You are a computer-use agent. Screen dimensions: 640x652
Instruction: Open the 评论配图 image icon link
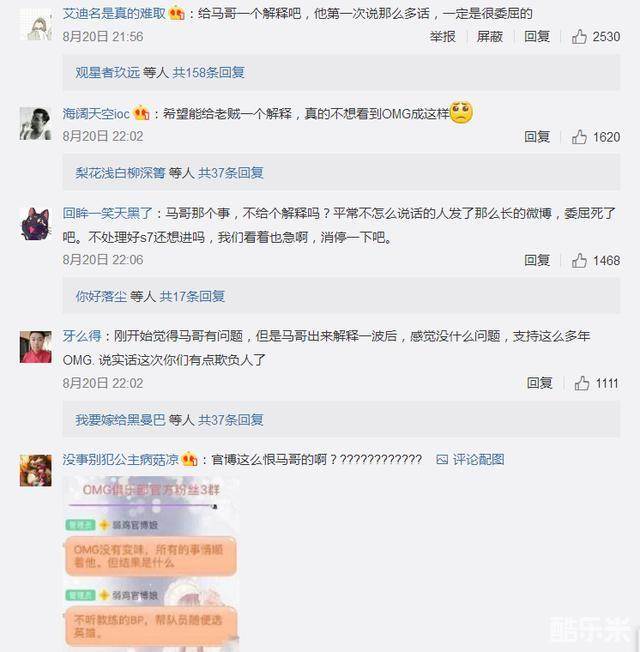coord(470,459)
